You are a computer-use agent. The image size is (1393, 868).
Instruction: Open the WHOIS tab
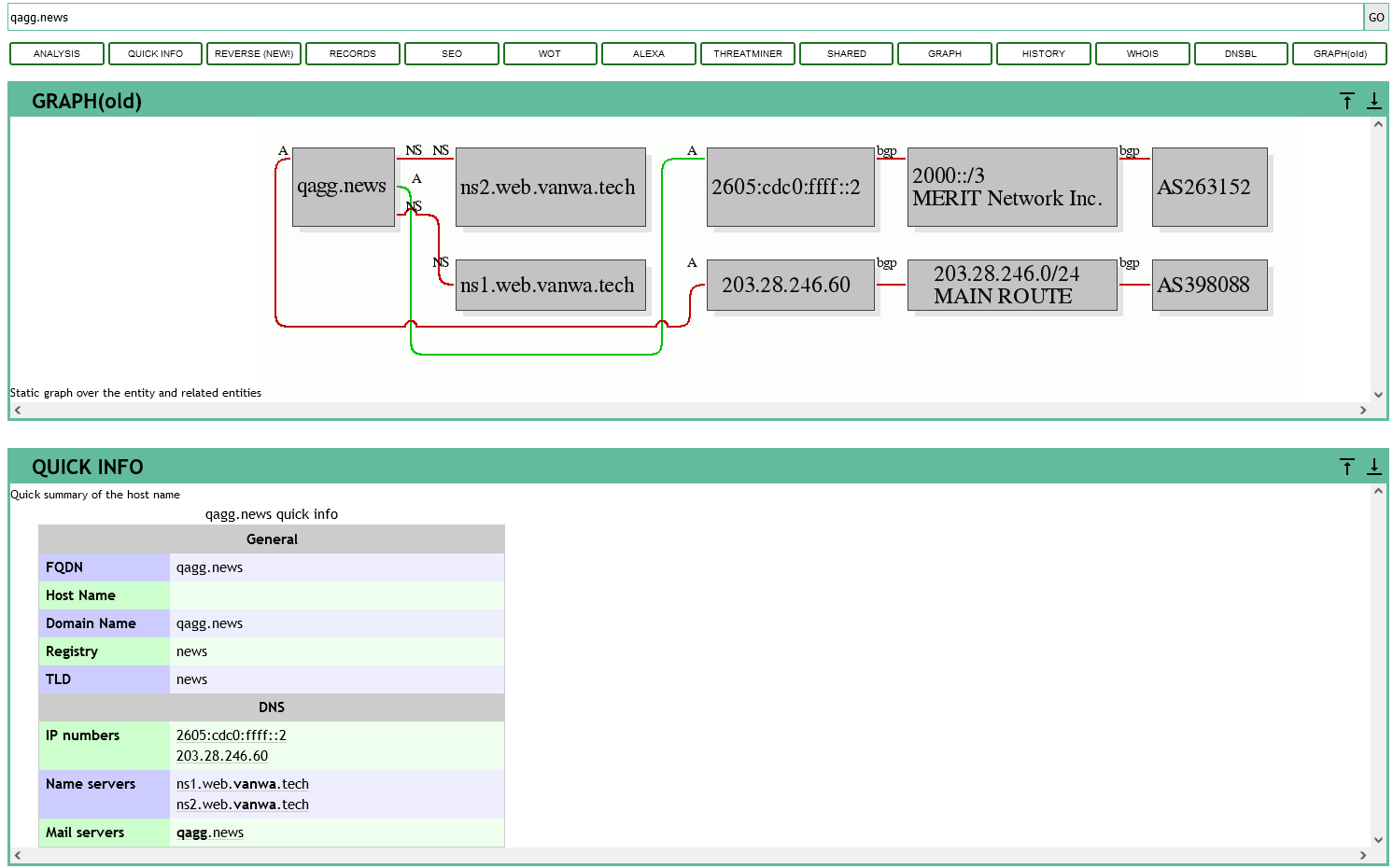pyautogui.click(x=1143, y=53)
